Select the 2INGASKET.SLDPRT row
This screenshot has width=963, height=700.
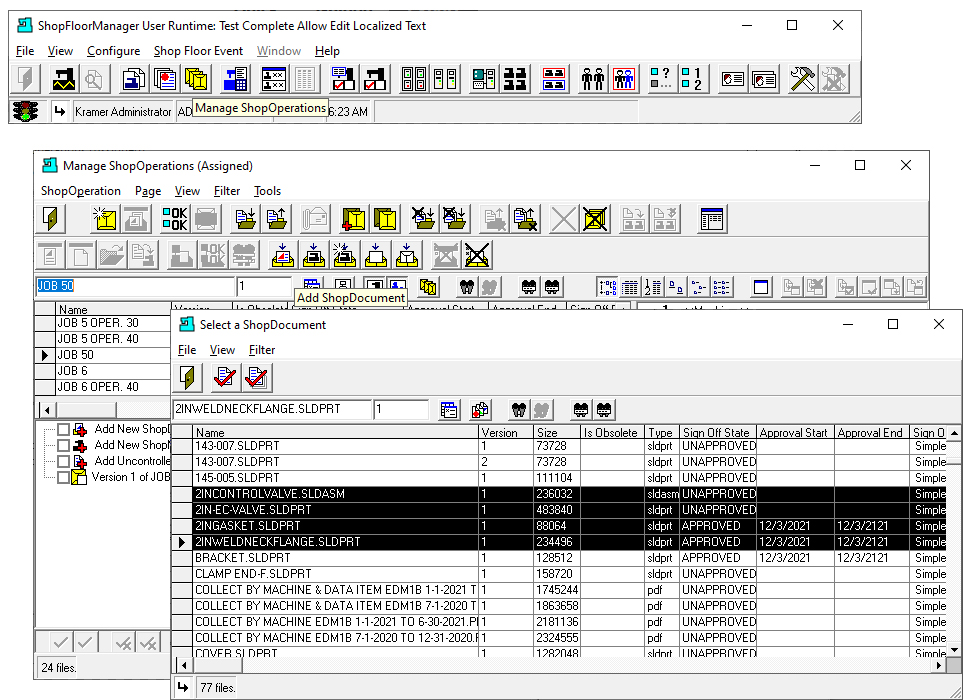click(x=560, y=526)
